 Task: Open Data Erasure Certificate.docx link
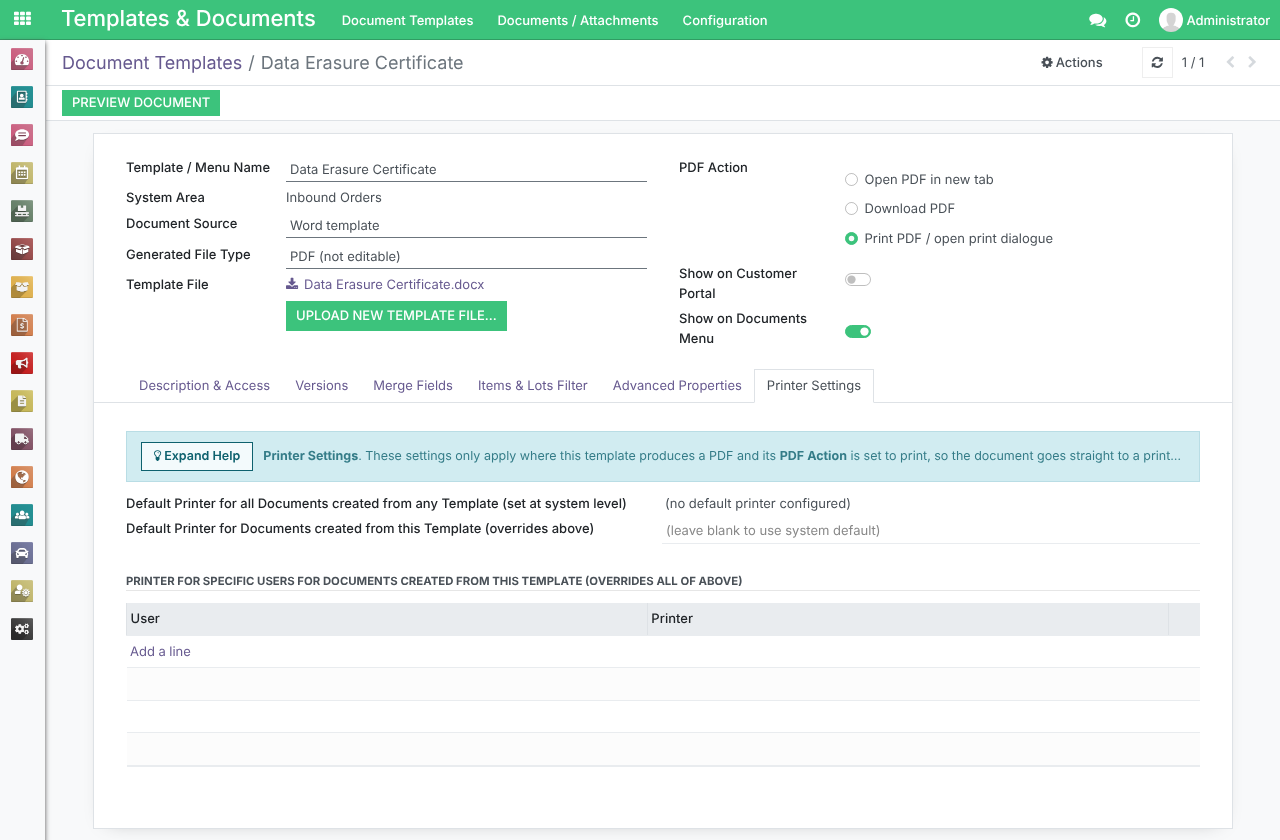coord(394,285)
